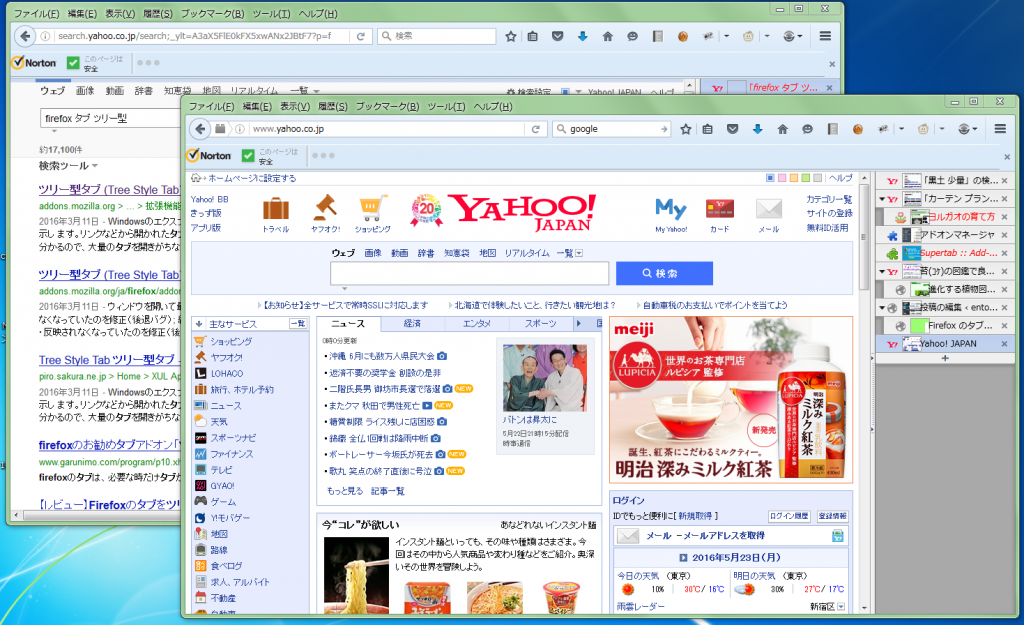Viewport: 1024px width, 625px height.
Task: Click the blue 検索 button on Yahoo page
Action: point(664,274)
